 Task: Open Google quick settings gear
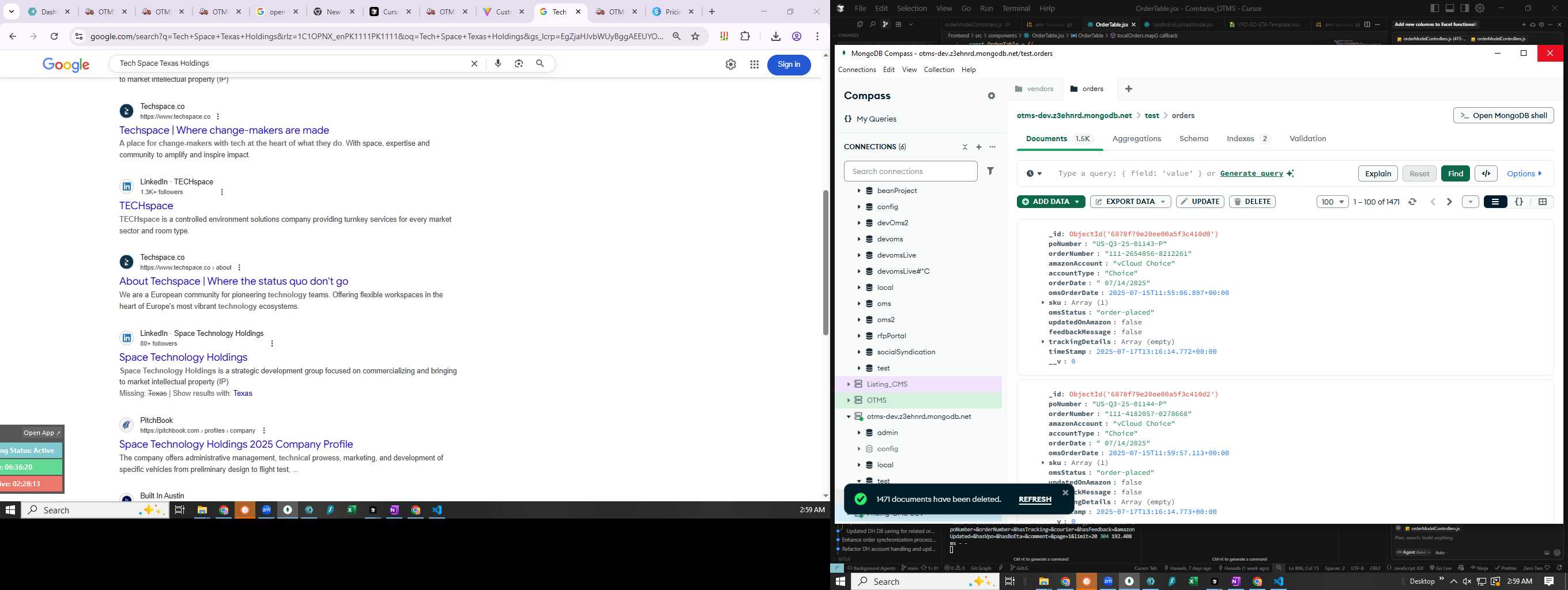coord(730,65)
